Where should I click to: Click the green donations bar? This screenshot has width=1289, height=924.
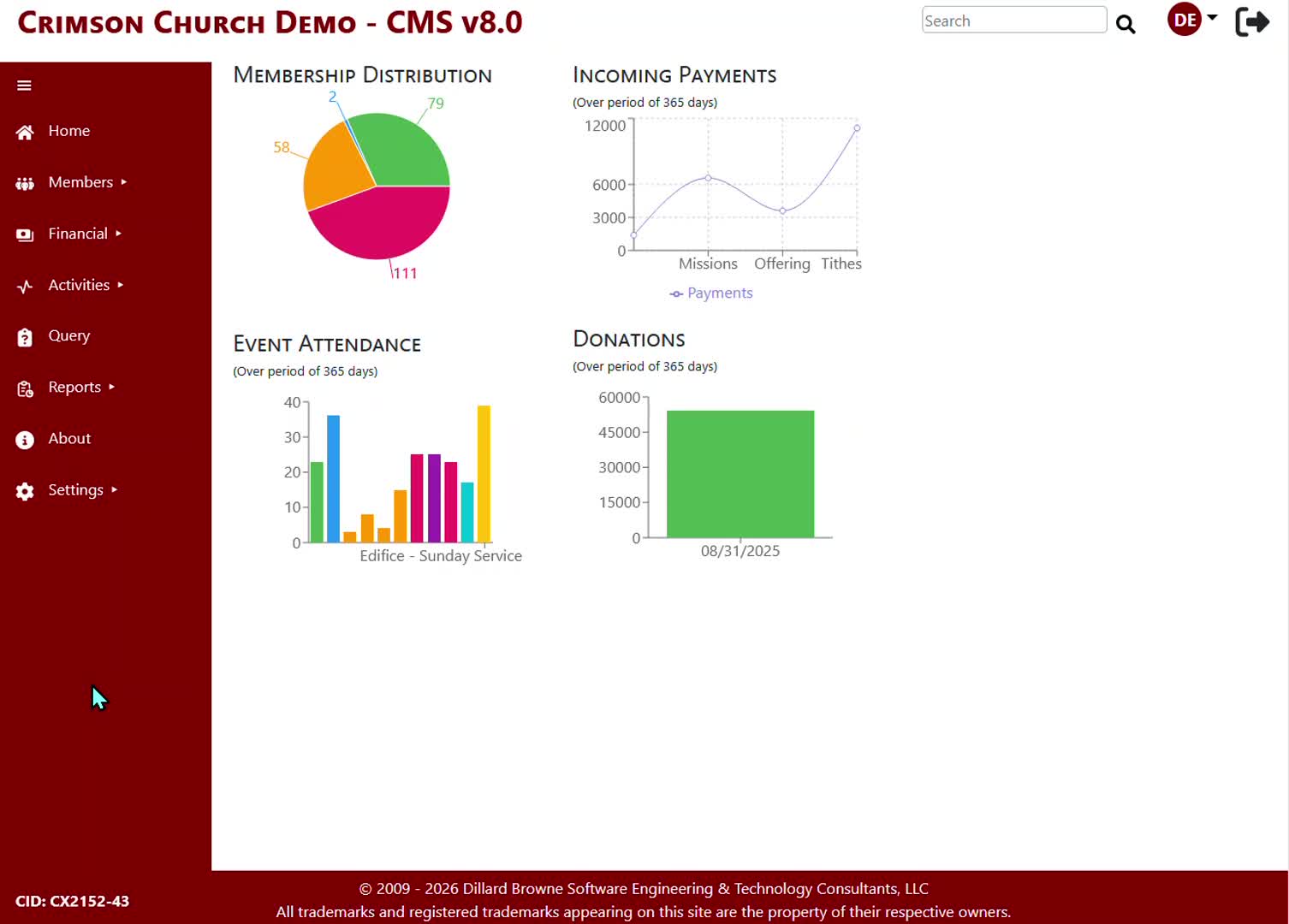pyautogui.click(x=740, y=474)
